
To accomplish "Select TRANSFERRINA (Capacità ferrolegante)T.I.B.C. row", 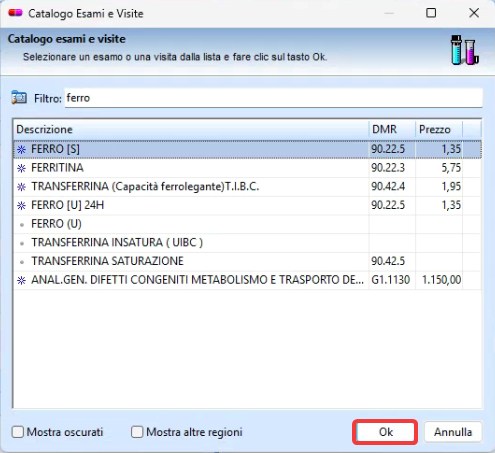I will [x=247, y=186].
